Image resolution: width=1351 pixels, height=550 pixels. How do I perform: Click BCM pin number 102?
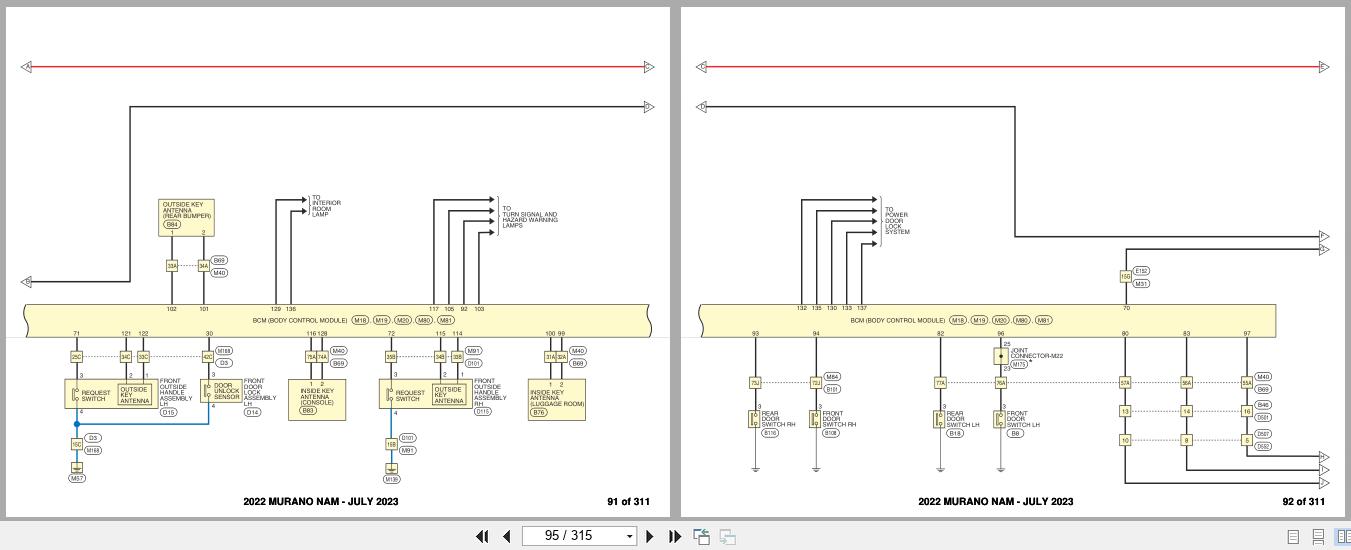pos(172,309)
